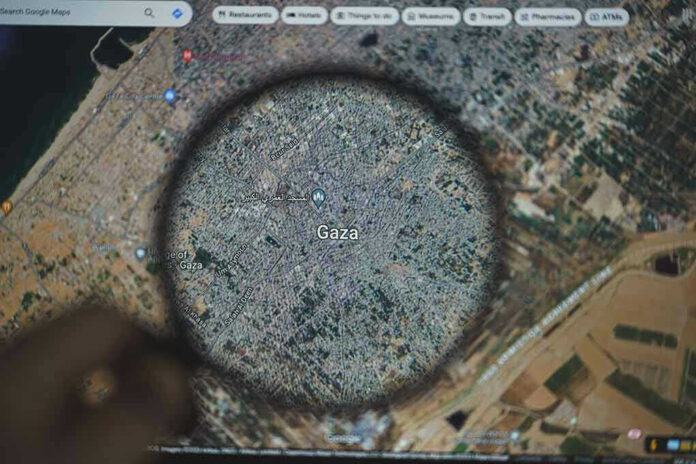Filter map by Restaurants chip

246,16
